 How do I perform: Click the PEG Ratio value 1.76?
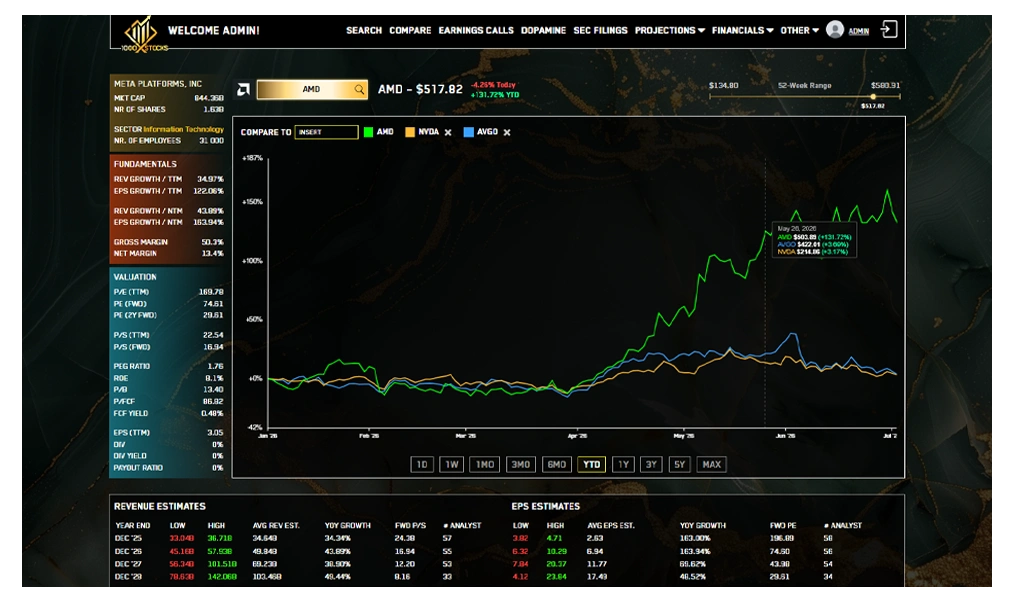pyautogui.click(x=216, y=366)
